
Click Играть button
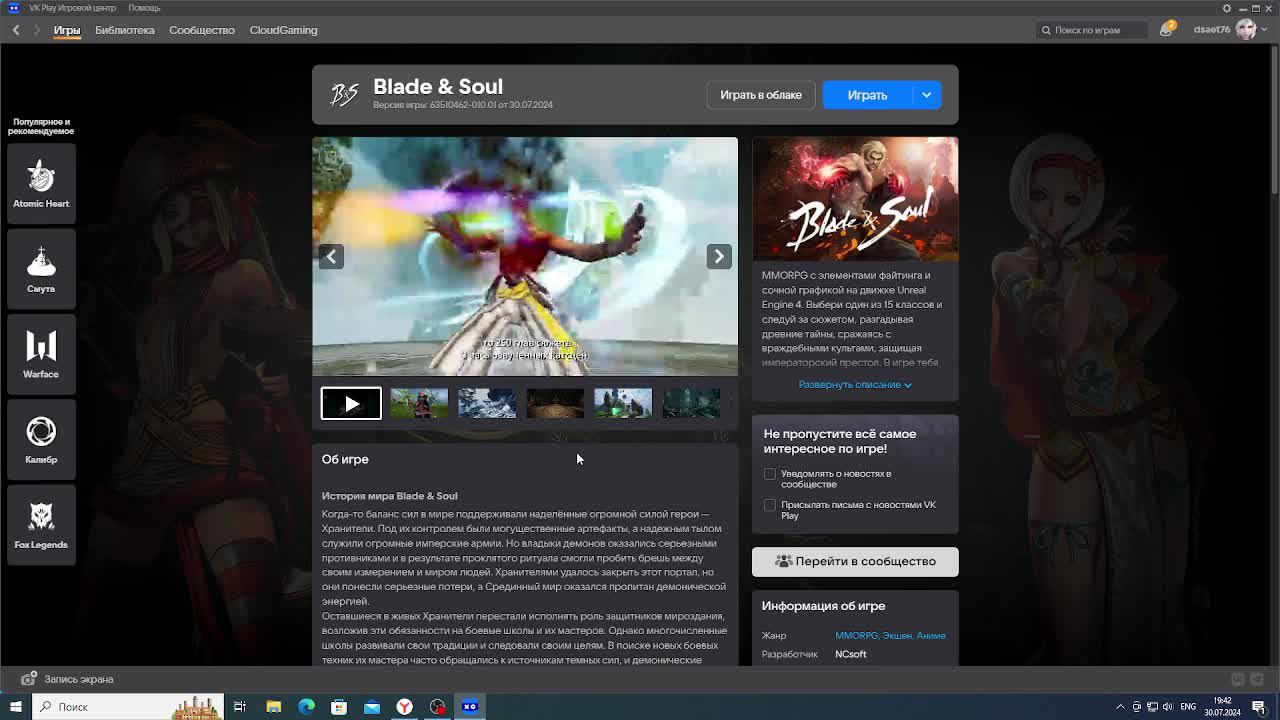tap(867, 95)
